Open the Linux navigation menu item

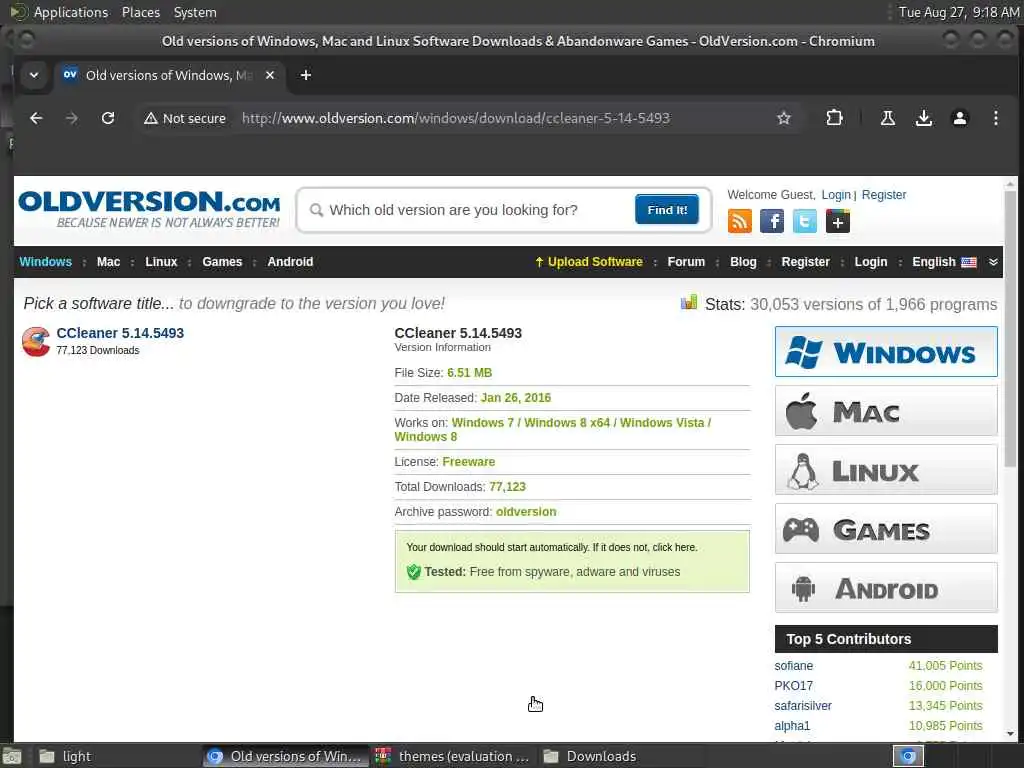[161, 262]
